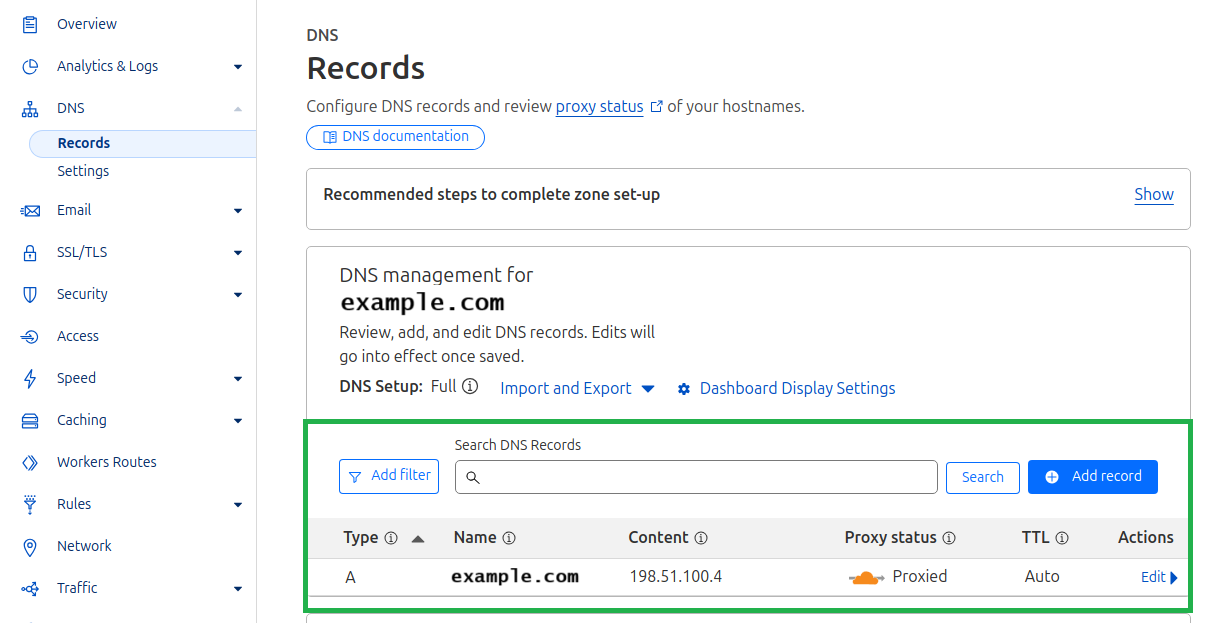The height and width of the screenshot is (623, 1232).
Task: Go to Workers Routes in sidebar
Action: point(106,462)
